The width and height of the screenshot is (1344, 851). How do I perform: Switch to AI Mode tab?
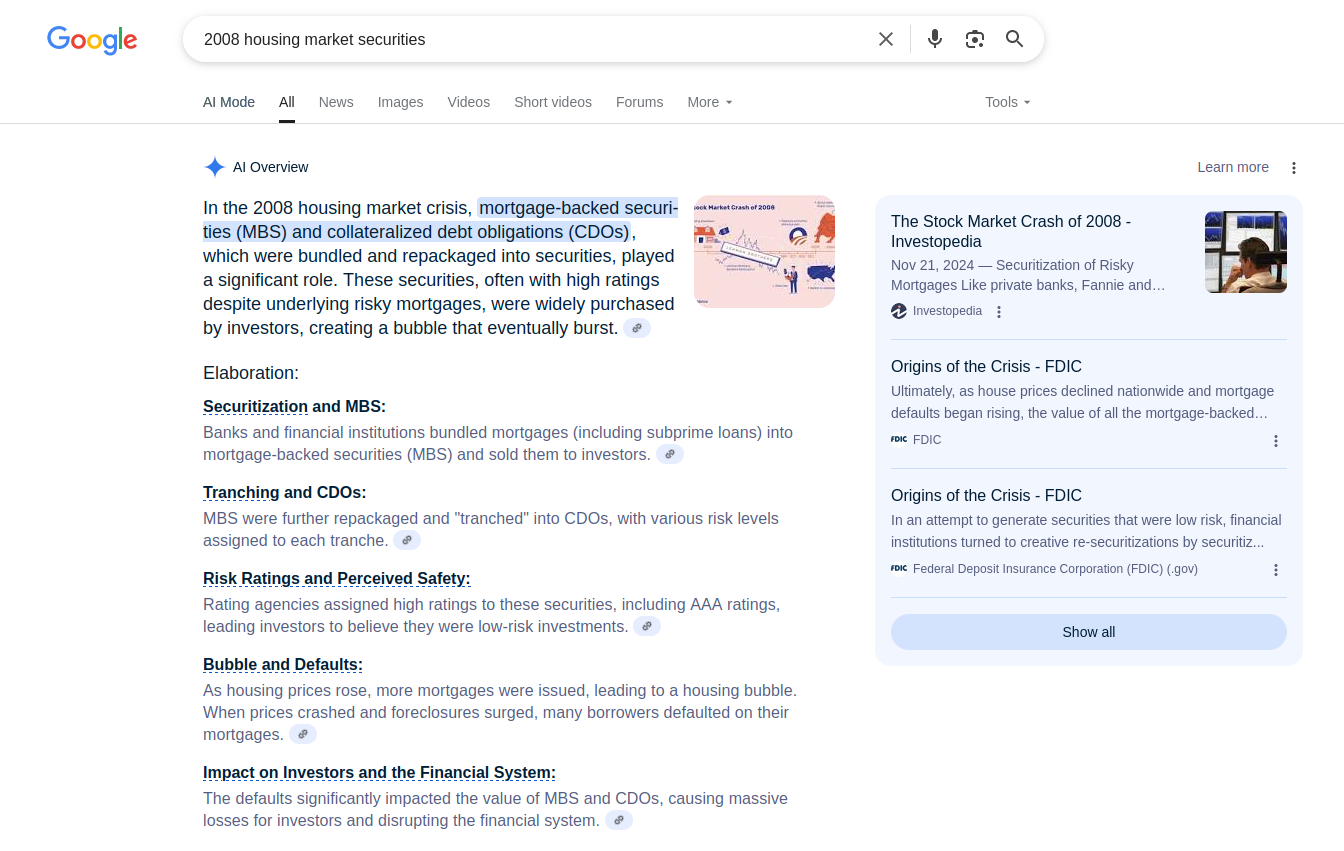pyautogui.click(x=229, y=102)
